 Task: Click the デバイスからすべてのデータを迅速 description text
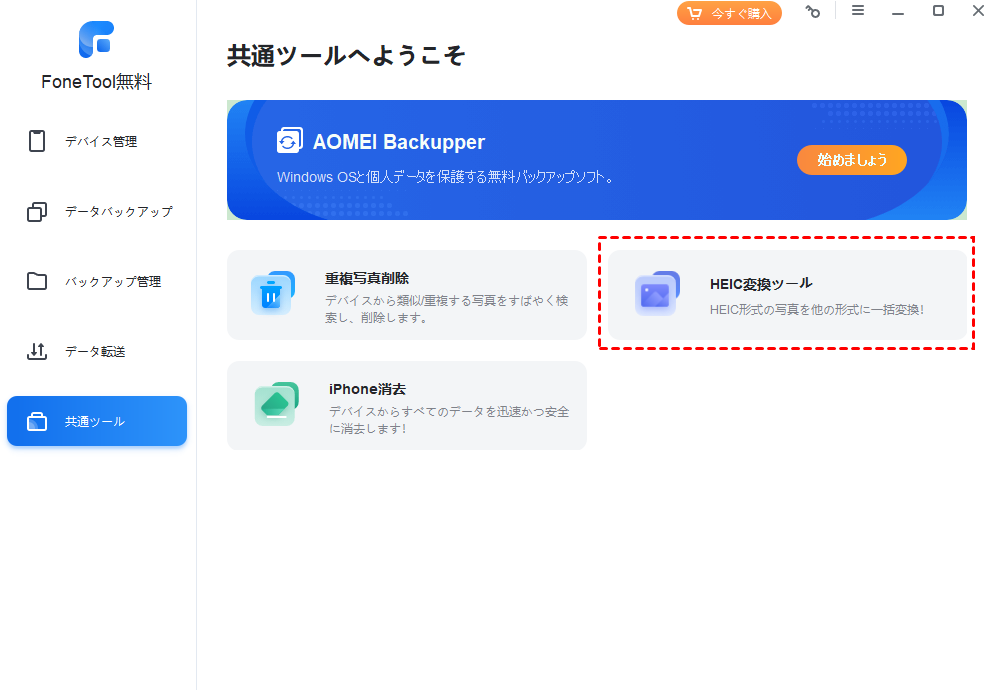[449, 420]
